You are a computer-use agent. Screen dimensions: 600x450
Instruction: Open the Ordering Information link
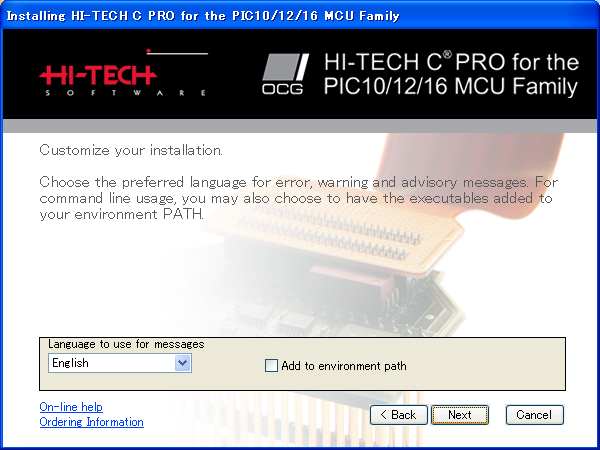pyautogui.click(x=91, y=422)
